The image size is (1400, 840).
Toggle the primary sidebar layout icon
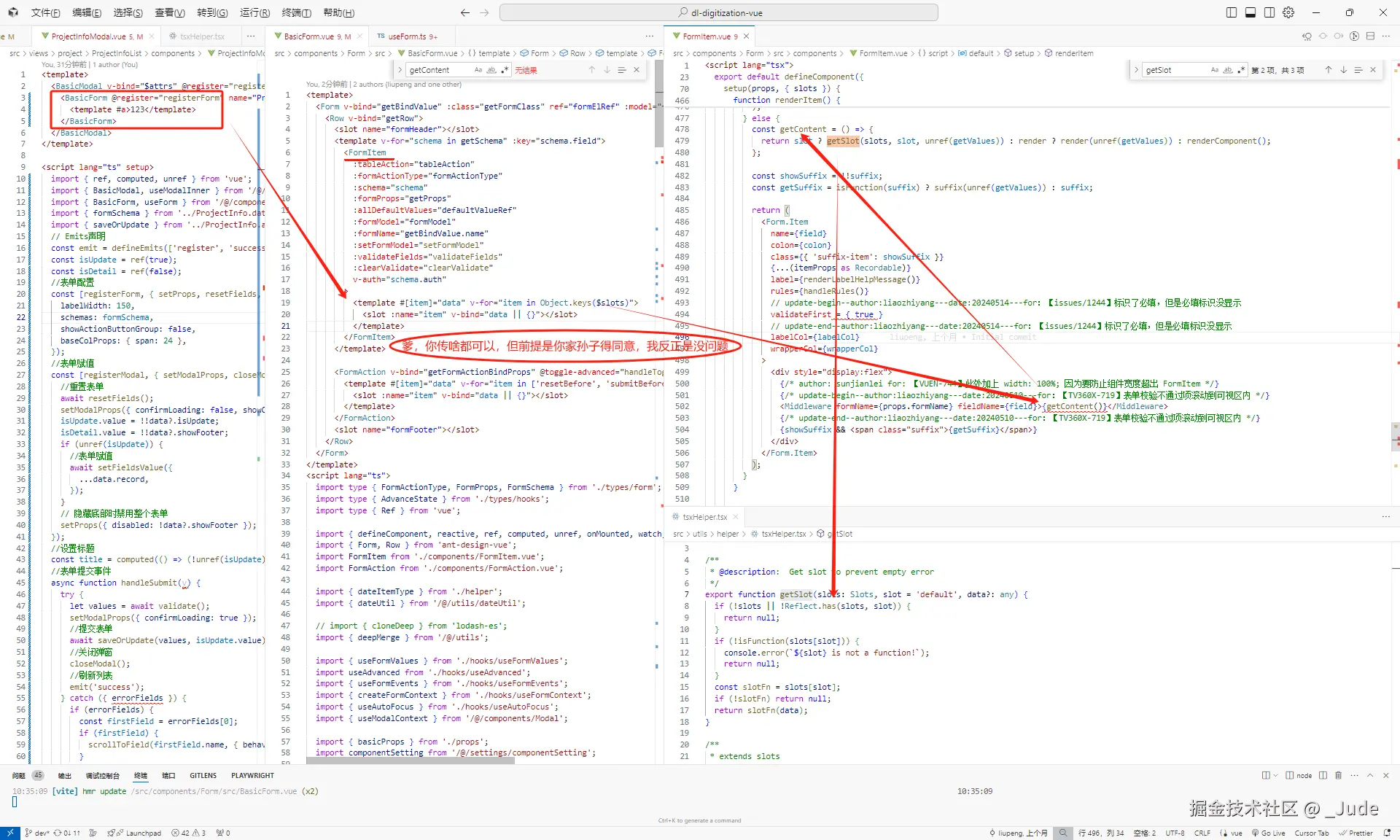click(1232, 12)
